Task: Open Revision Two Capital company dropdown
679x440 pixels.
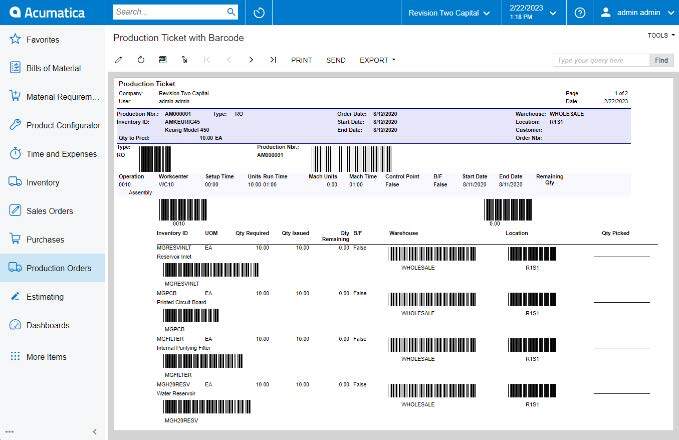Action: click(x=449, y=13)
